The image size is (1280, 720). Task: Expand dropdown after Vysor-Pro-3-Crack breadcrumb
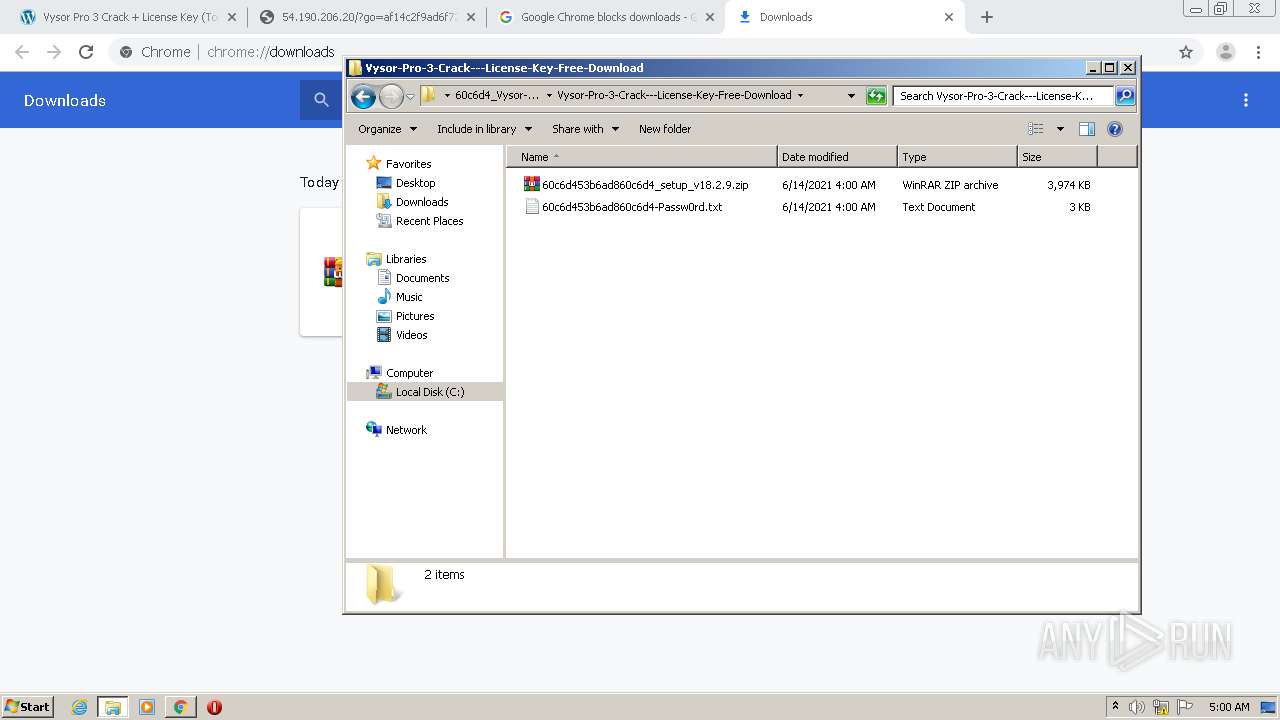[800, 96]
